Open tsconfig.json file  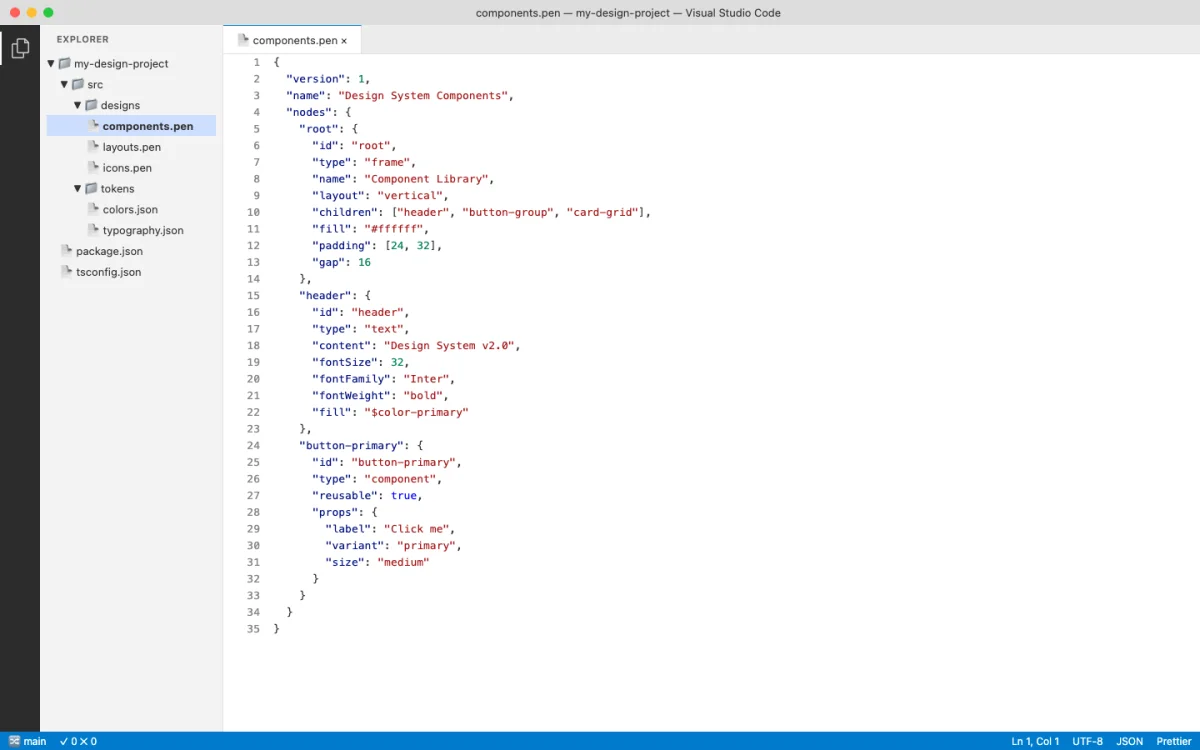pyautogui.click(x=131, y=272)
